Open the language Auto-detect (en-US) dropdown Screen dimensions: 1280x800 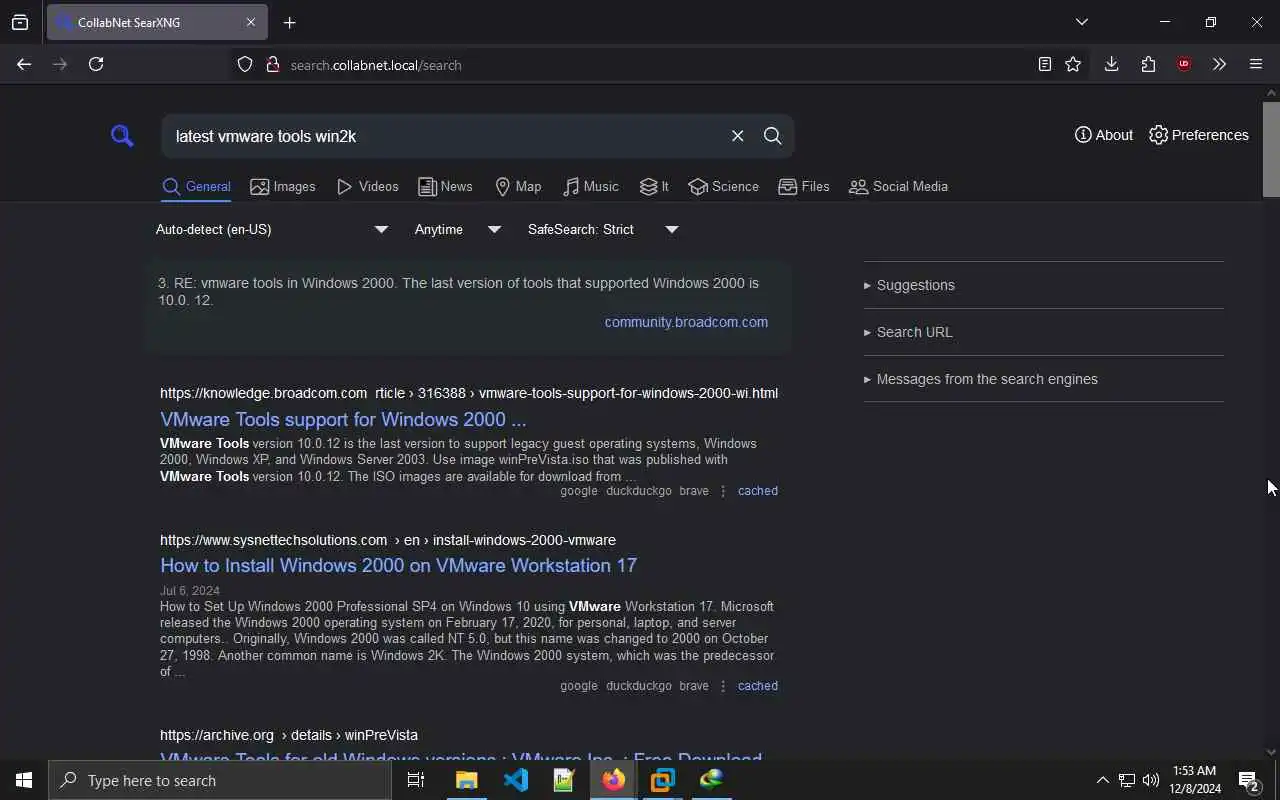click(272, 229)
